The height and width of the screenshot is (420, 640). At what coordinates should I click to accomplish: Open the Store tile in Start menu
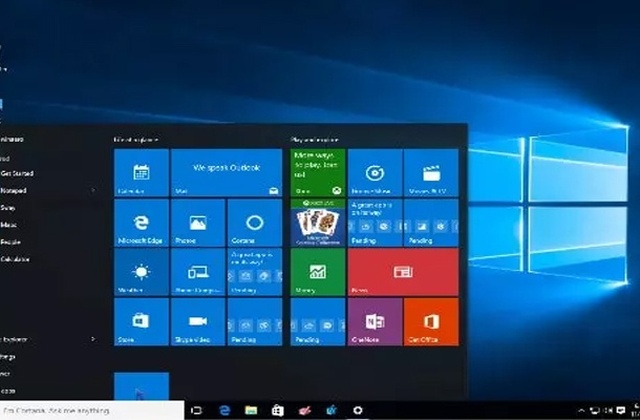(x=141, y=322)
